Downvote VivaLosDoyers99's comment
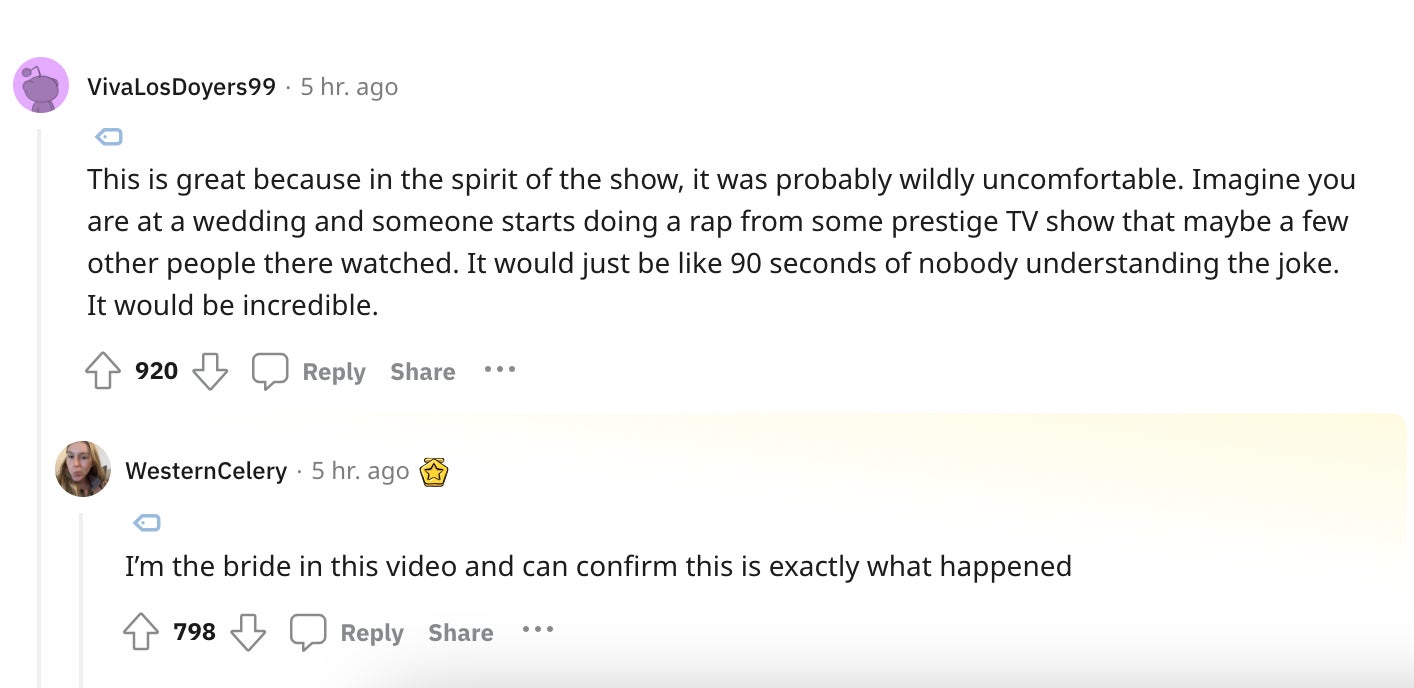This screenshot has height=688, width=1414. tap(209, 372)
